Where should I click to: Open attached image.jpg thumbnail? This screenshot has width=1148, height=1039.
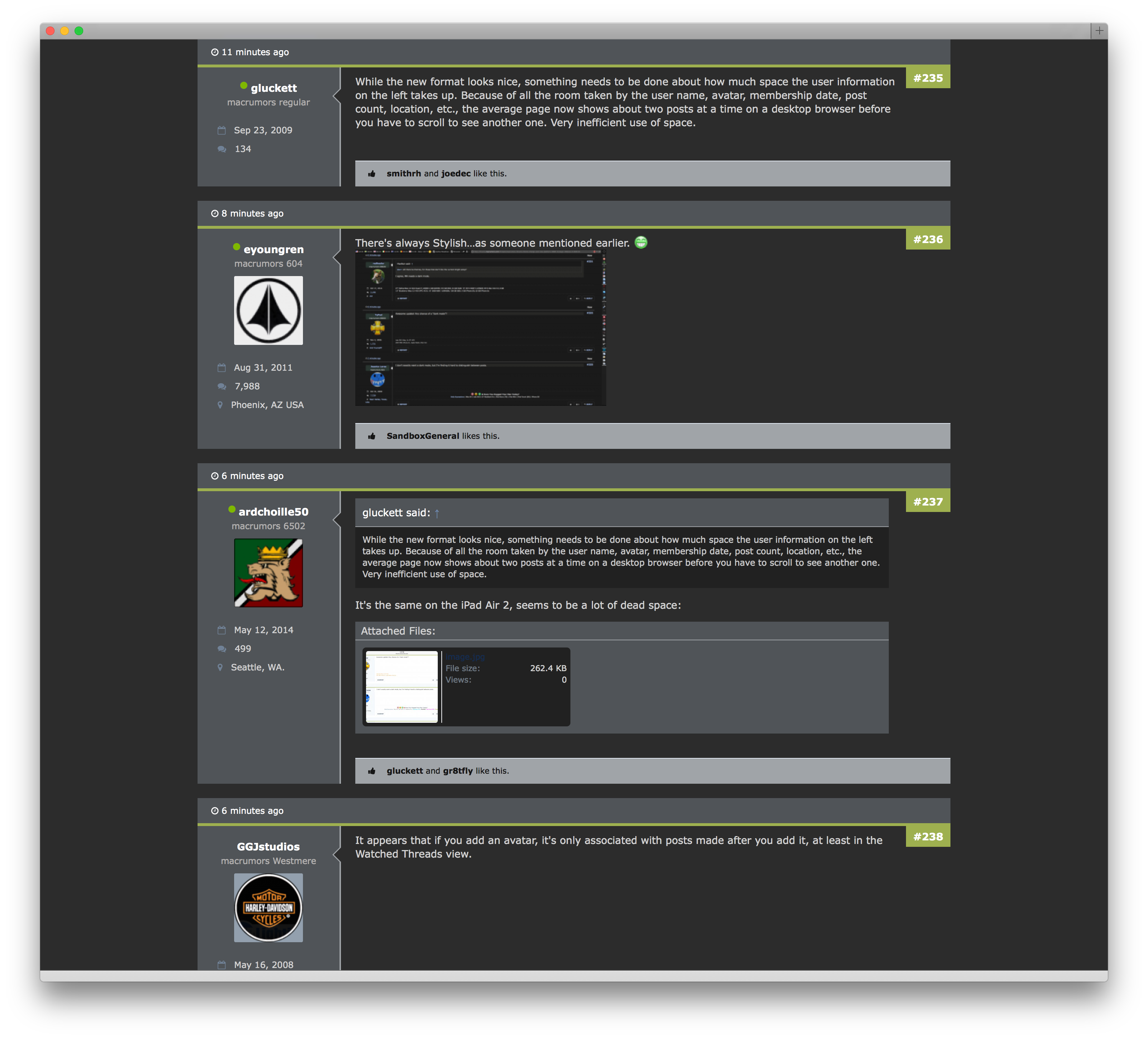coord(402,687)
